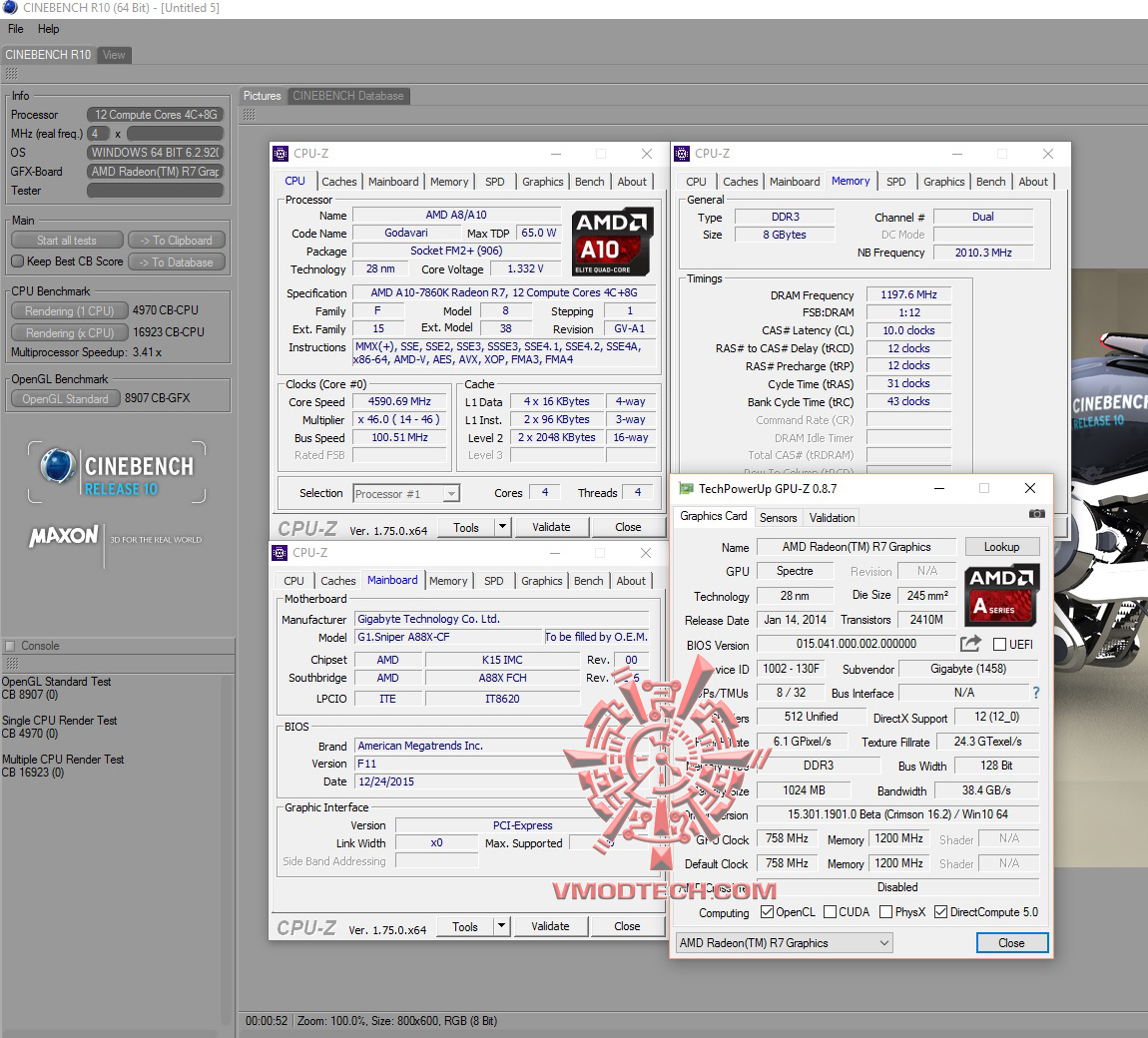Open Caches tab in top-left CPU-Z window
Viewport: 1148px width, 1038px height.
[339, 182]
